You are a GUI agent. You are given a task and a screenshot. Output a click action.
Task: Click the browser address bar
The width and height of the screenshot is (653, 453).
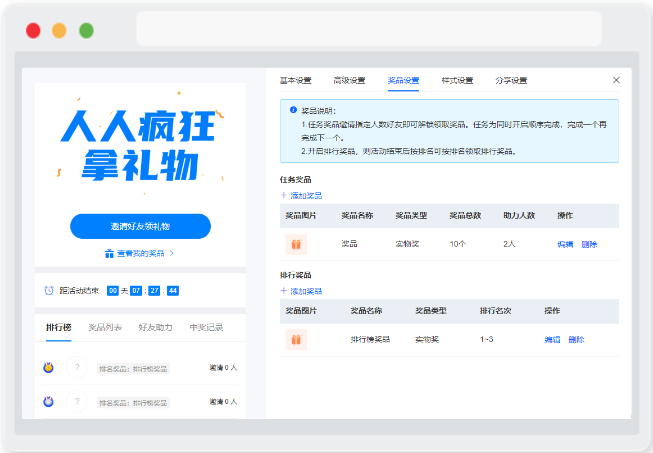point(369,28)
